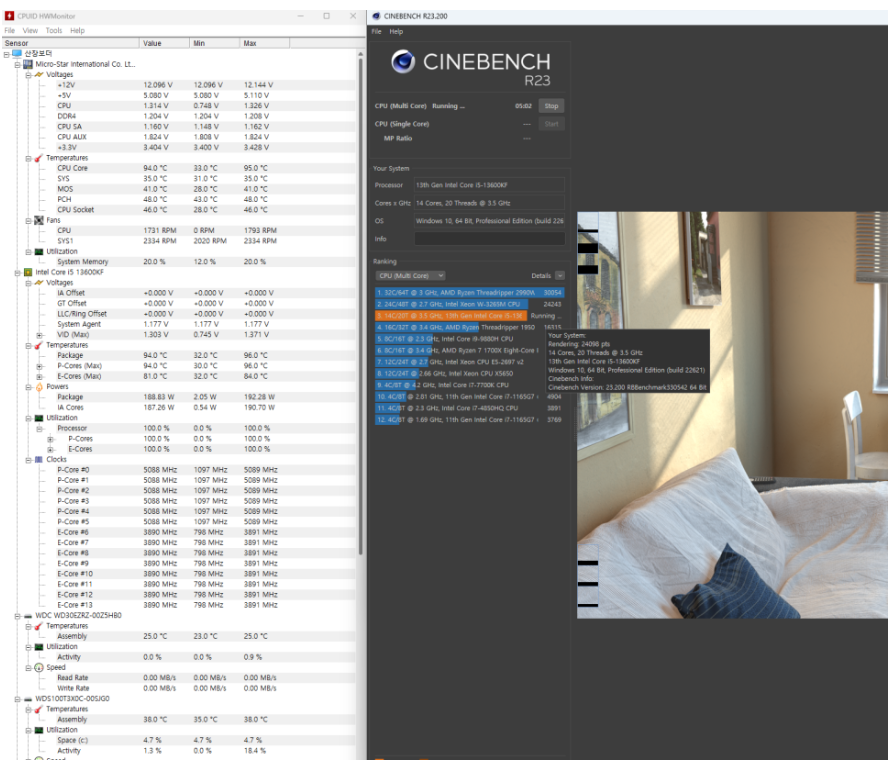Open the CPU (Multi Core) ranking dropdown
This screenshot has width=890, height=767.
coord(410,275)
